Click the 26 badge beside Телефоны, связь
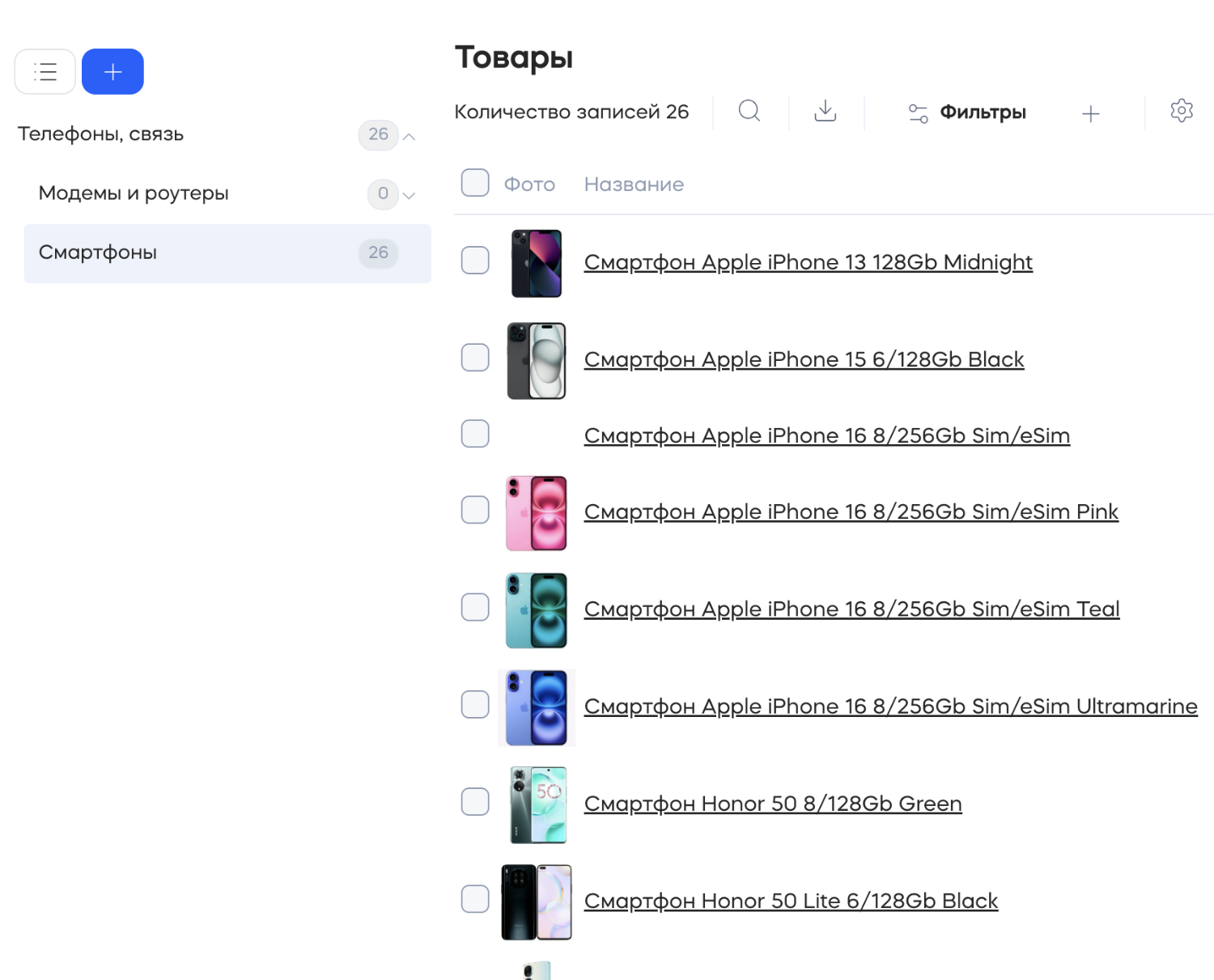This screenshot has height=980, width=1214. tap(378, 134)
